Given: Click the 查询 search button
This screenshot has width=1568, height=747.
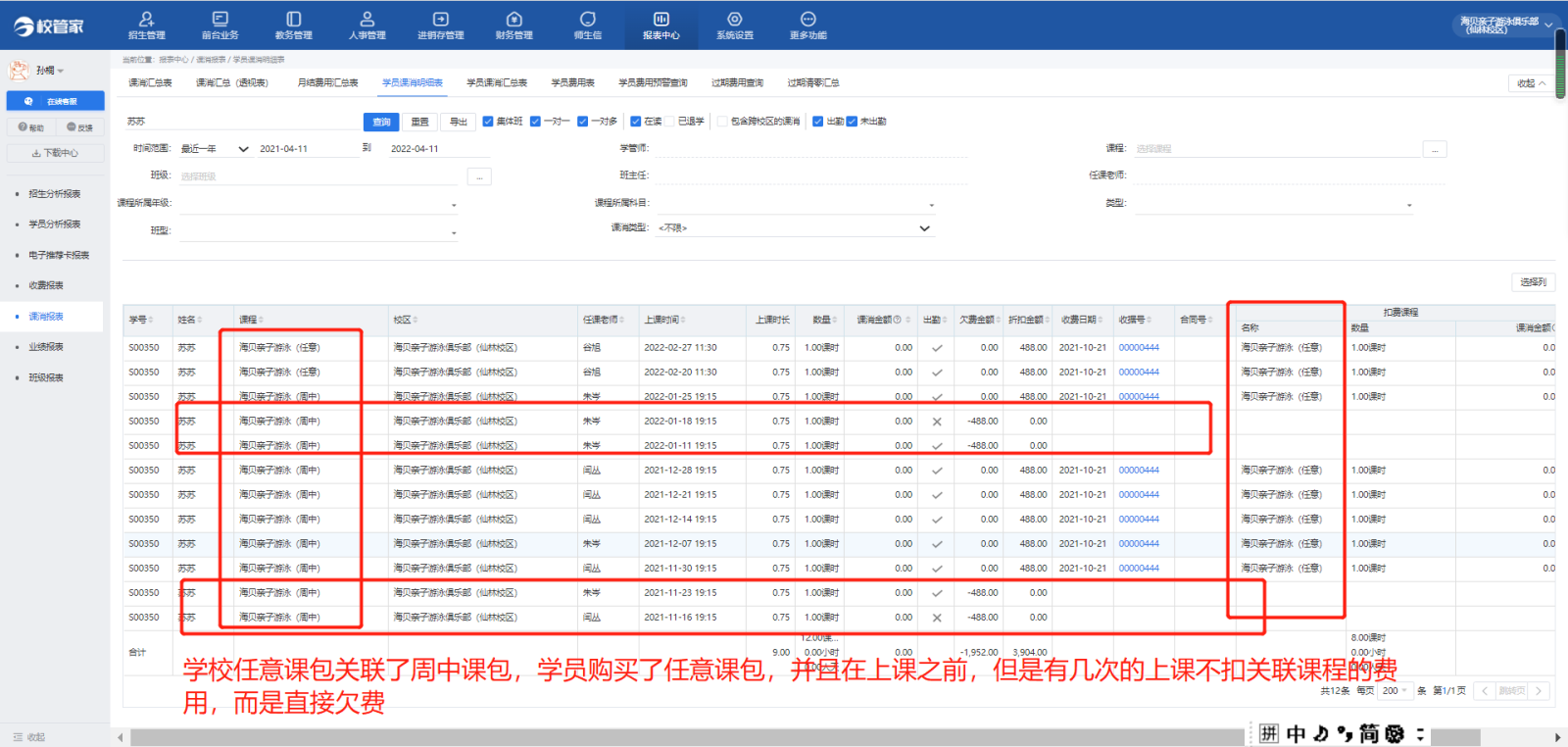Looking at the screenshot, I should [x=381, y=122].
